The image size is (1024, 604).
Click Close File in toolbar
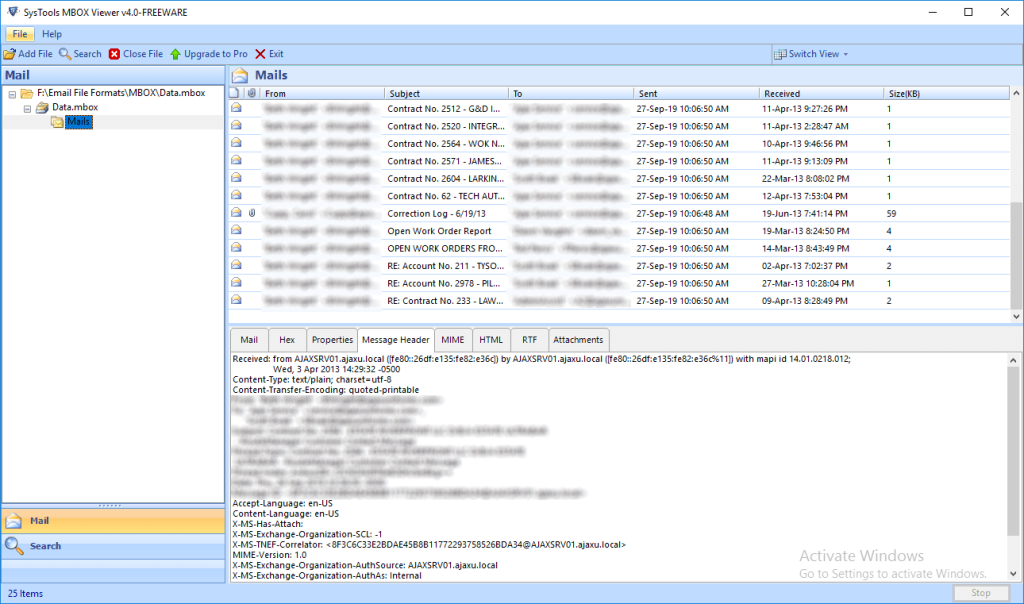click(136, 54)
